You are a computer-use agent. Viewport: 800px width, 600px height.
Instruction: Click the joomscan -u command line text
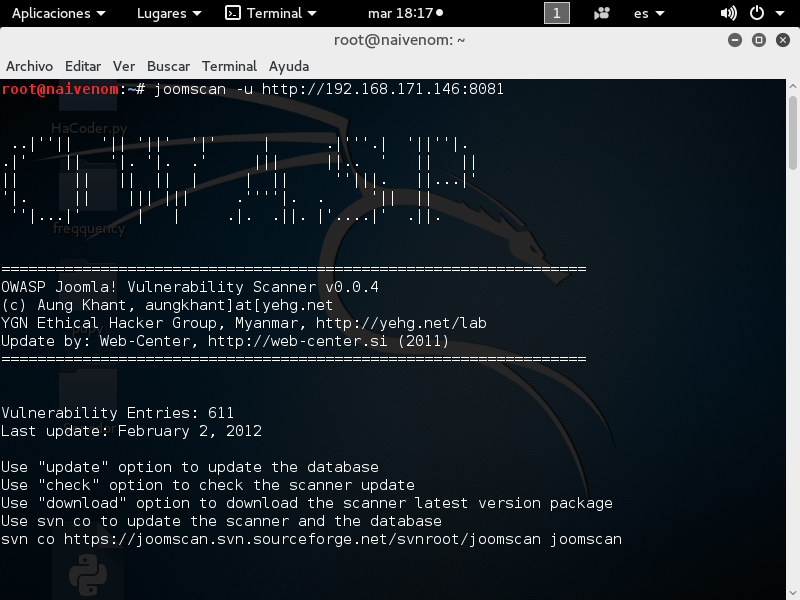tap(329, 89)
